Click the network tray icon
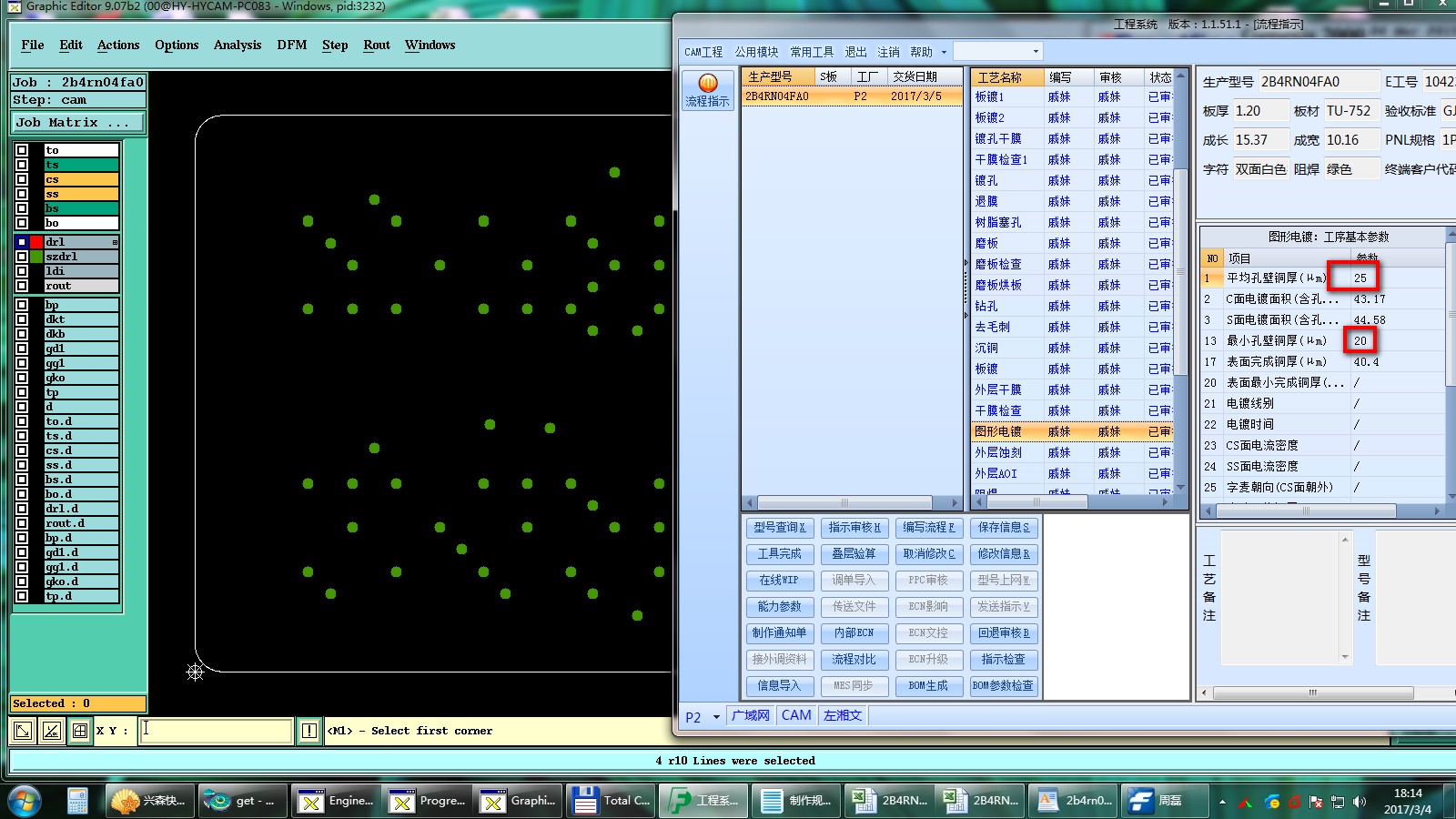The width and height of the screenshot is (1456, 819). [1338, 802]
